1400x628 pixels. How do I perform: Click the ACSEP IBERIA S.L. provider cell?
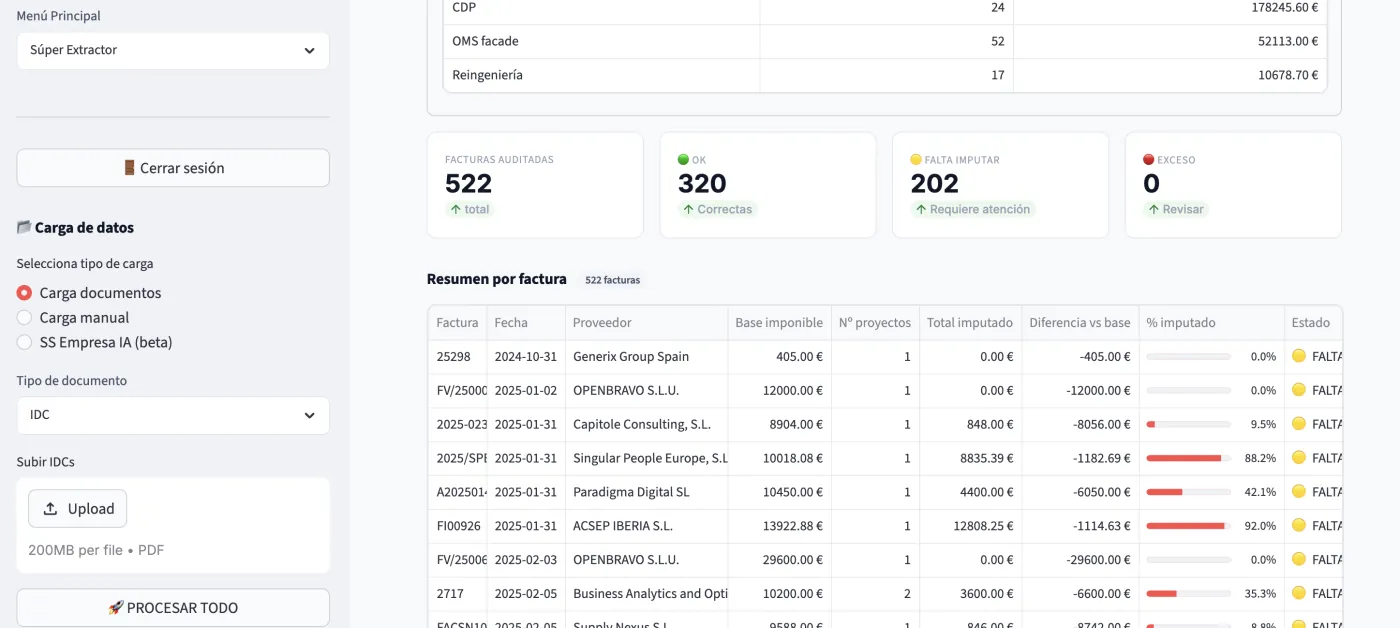tap(646, 526)
